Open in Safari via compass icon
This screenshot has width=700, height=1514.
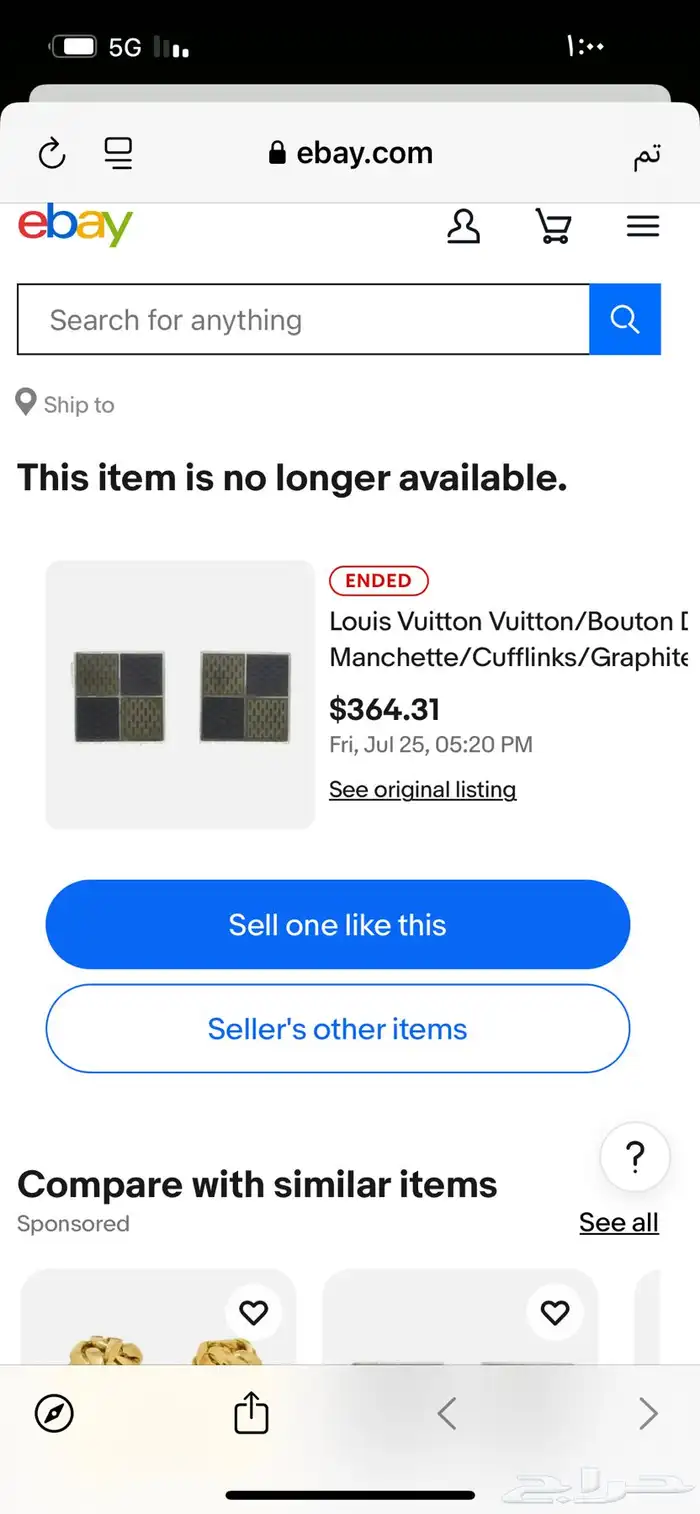[54, 1414]
